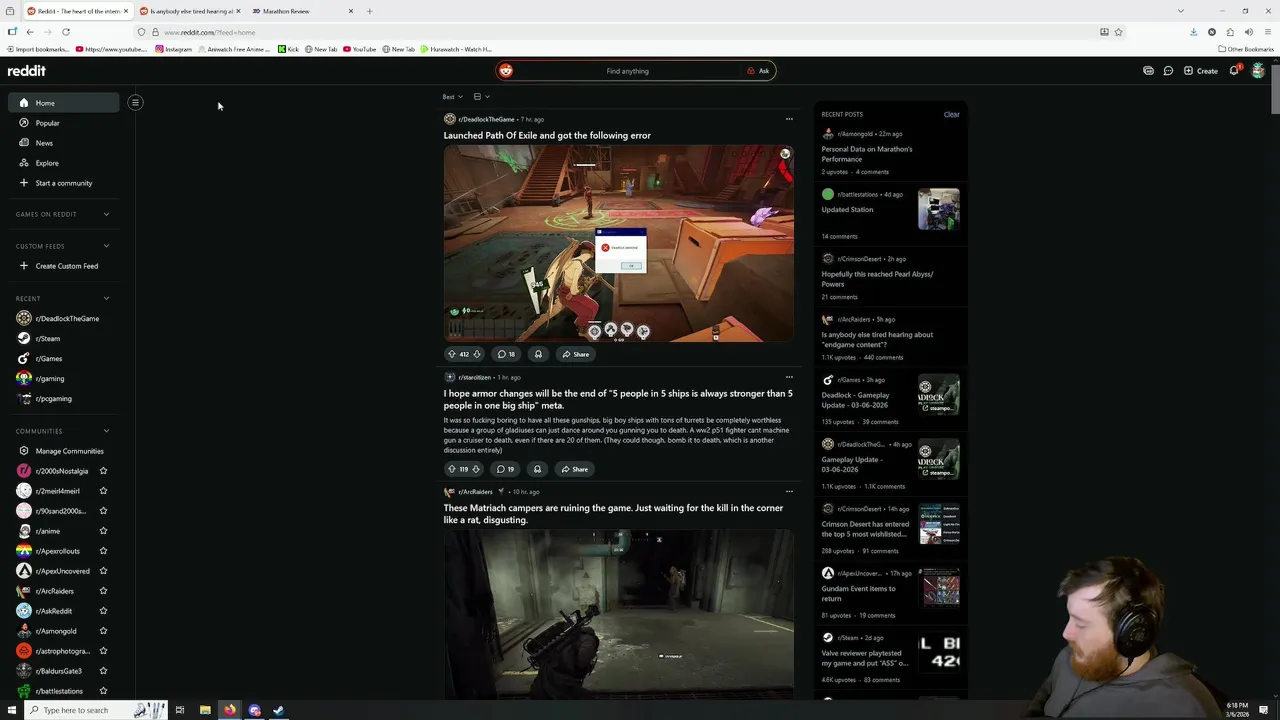
Task: Open the Best sort dropdown
Action: [x=452, y=97]
